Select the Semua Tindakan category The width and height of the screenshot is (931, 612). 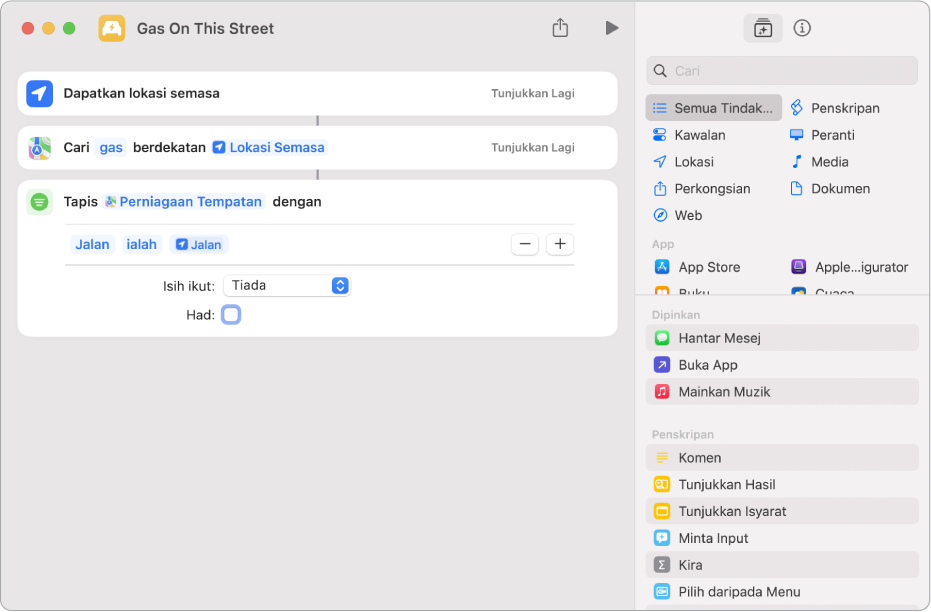pyautogui.click(x=714, y=108)
